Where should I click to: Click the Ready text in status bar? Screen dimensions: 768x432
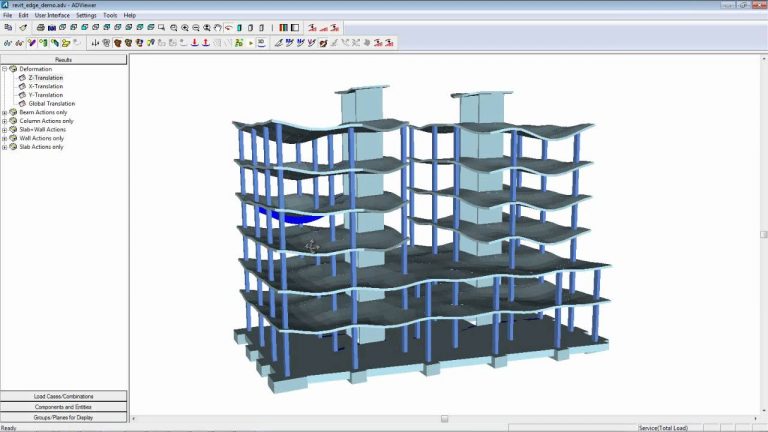(x=9, y=428)
